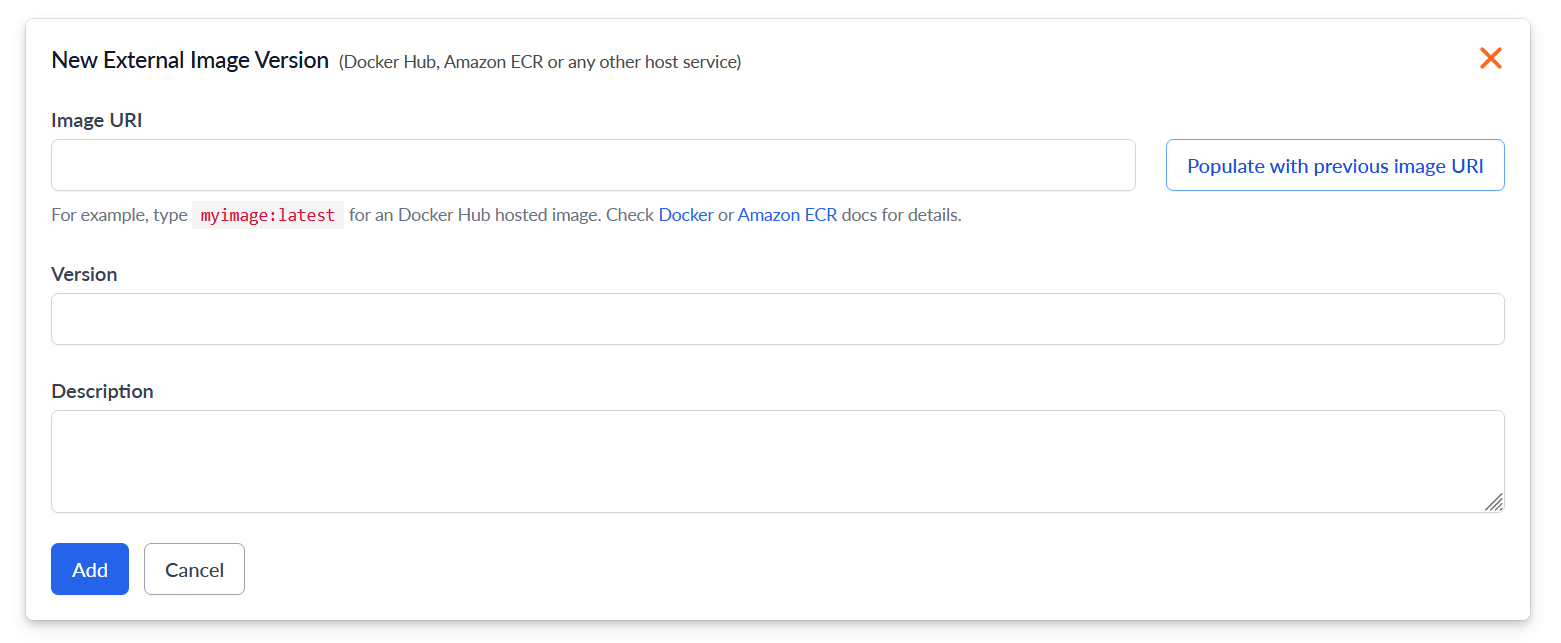This screenshot has width=1561, height=643.
Task: Click the Description box resize handle
Action: click(x=1494, y=502)
